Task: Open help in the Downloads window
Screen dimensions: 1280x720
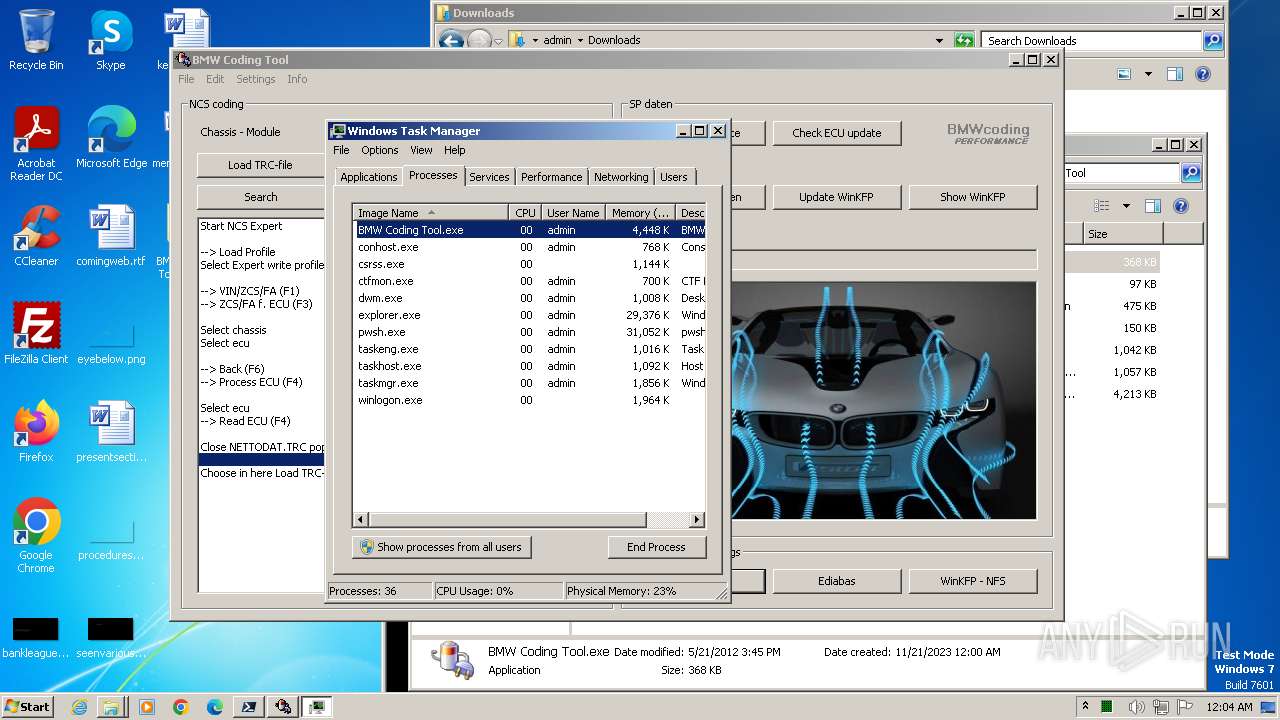Action: coord(1203,74)
